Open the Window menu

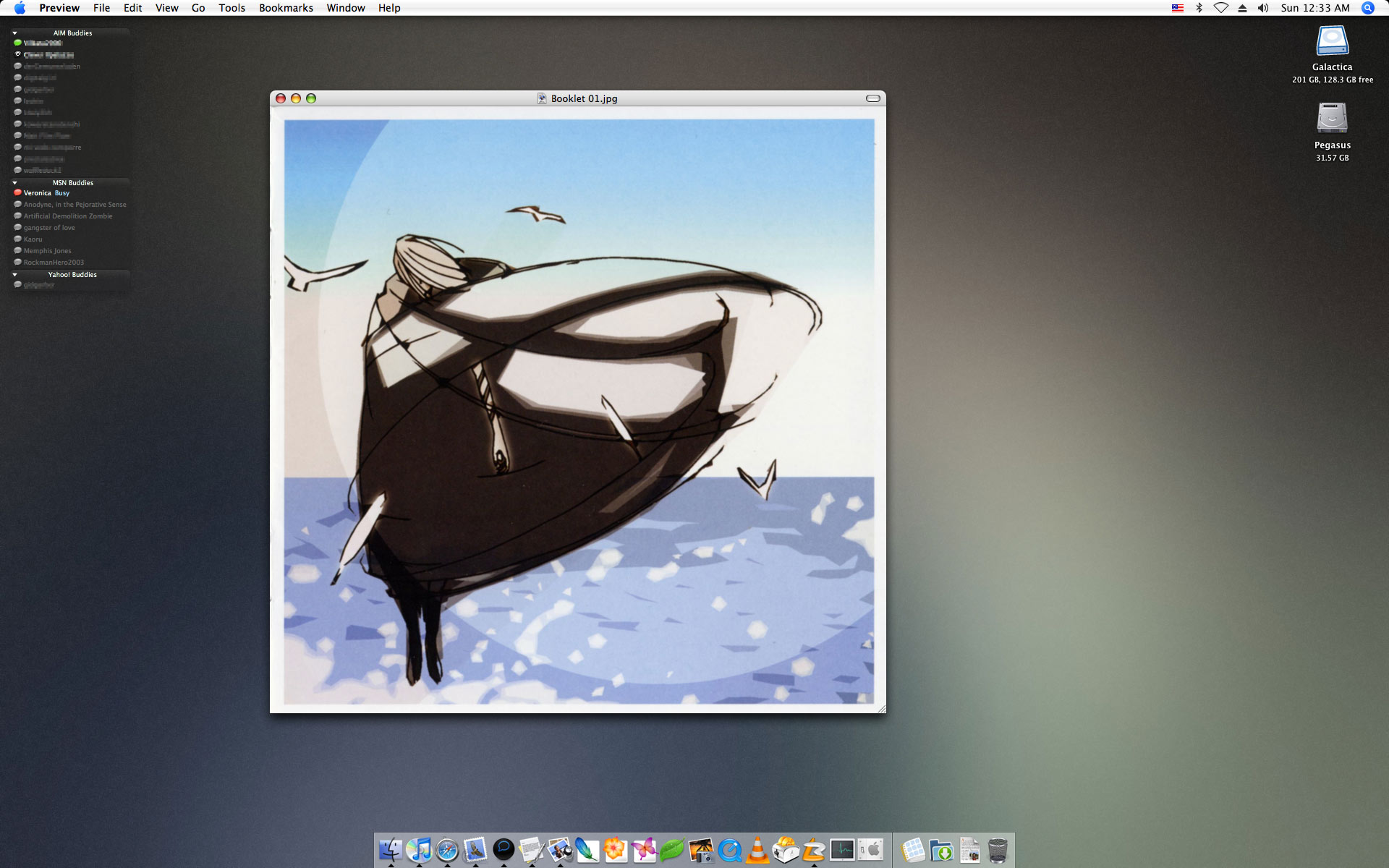(x=345, y=8)
